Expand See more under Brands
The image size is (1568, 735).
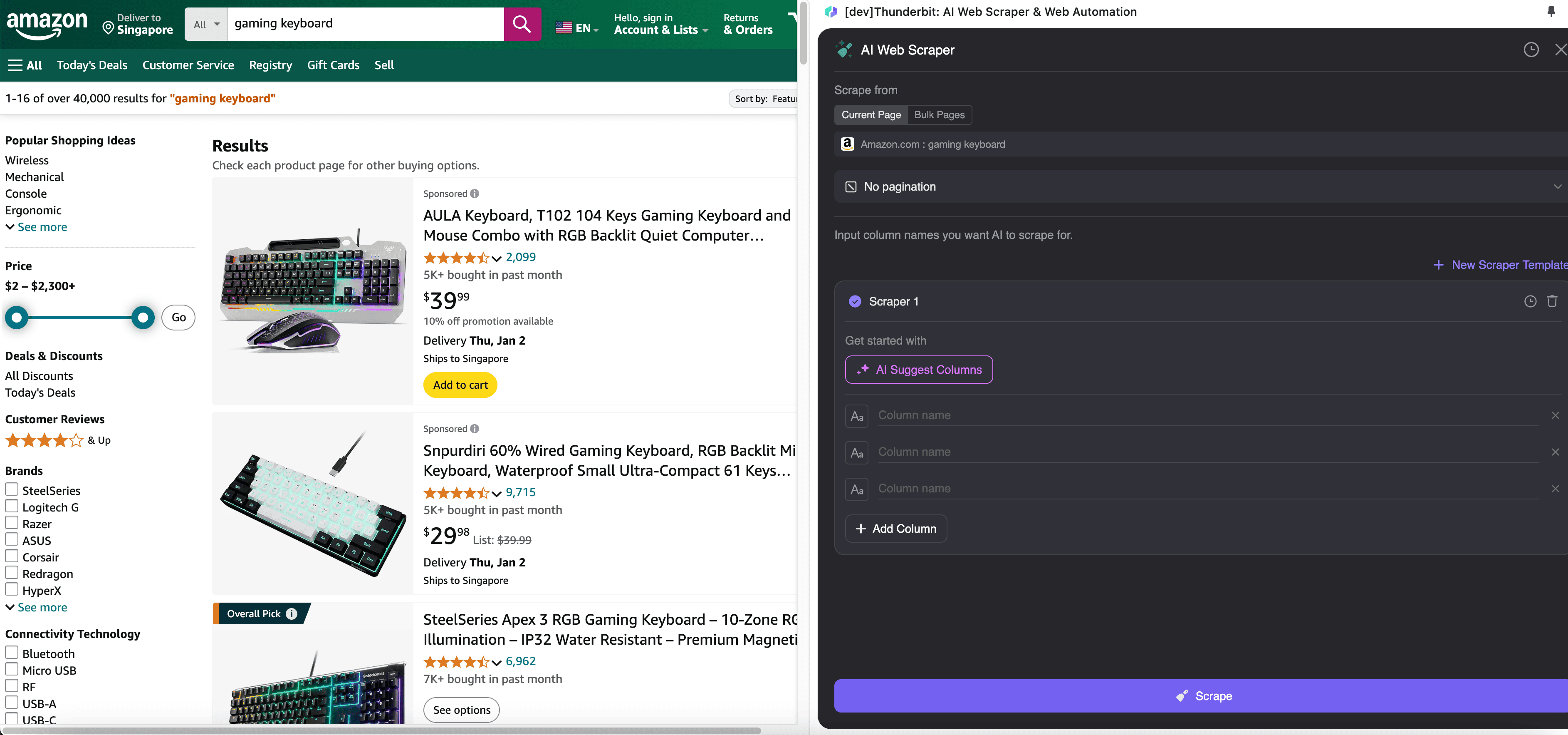click(36, 608)
